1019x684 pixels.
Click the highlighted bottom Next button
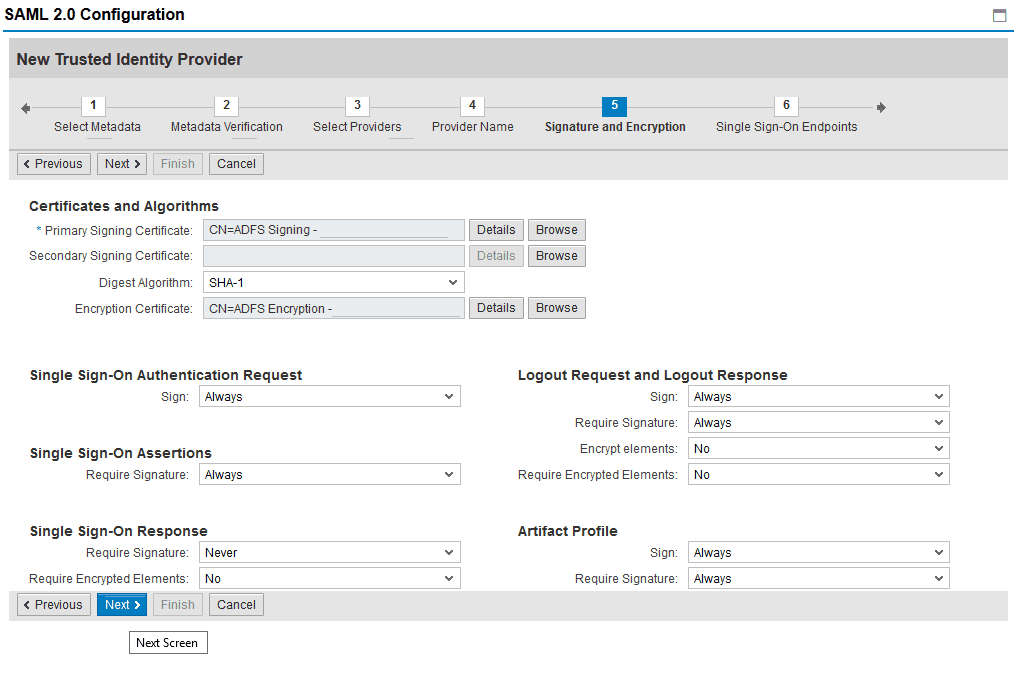coord(122,605)
